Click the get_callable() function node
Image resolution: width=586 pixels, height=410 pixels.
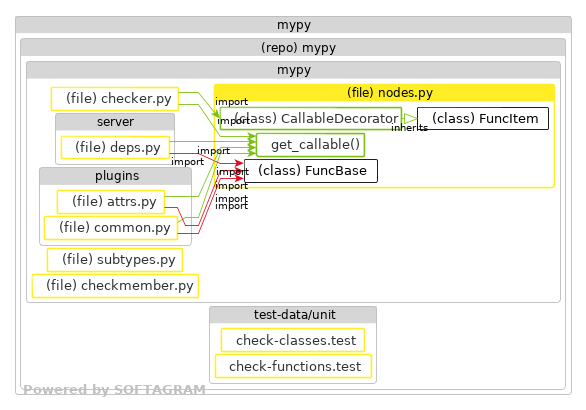click(x=311, y=145)
